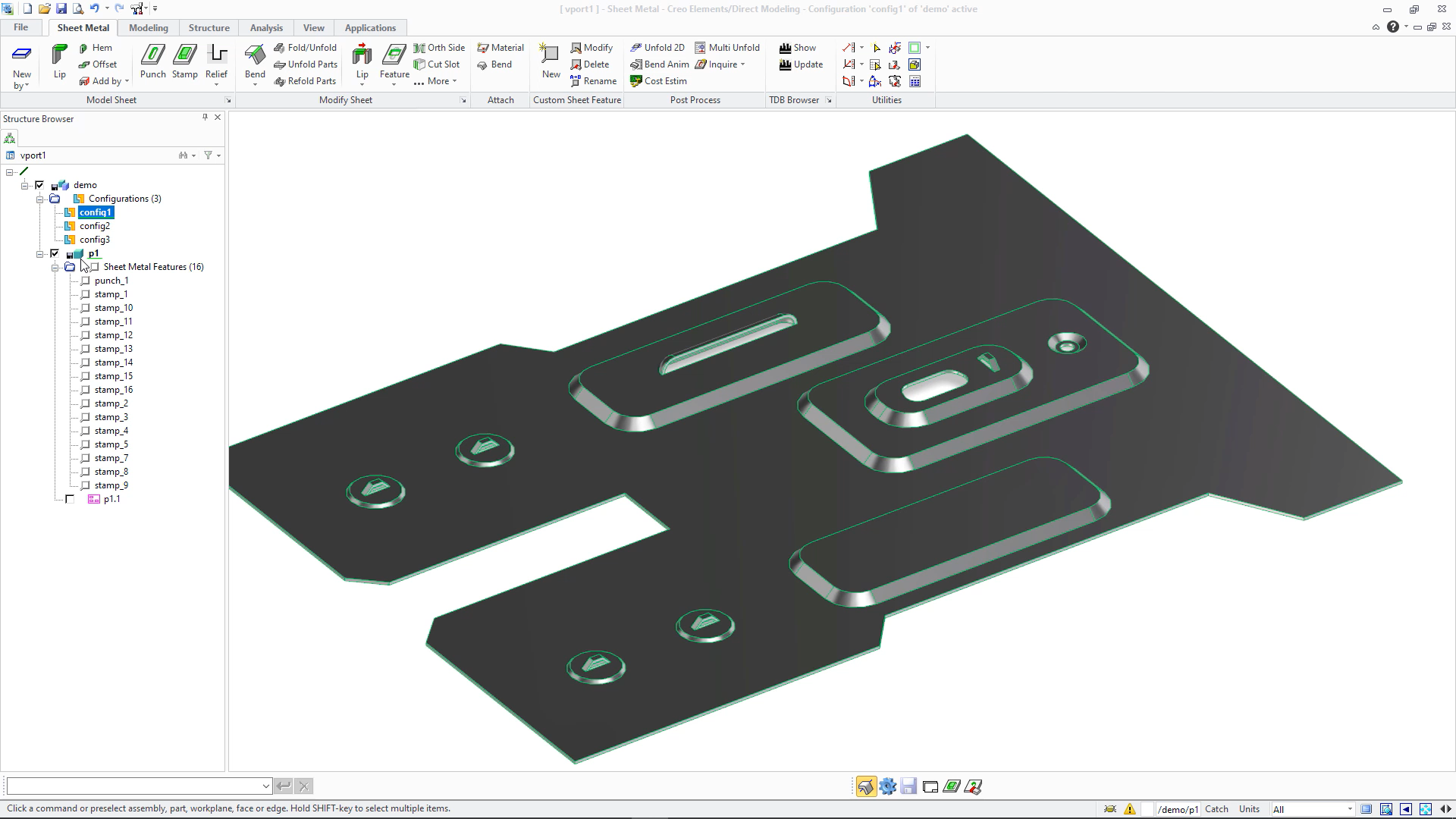Open the File menu
Screen dimensions: 1456x819
[x=21, y=27]
